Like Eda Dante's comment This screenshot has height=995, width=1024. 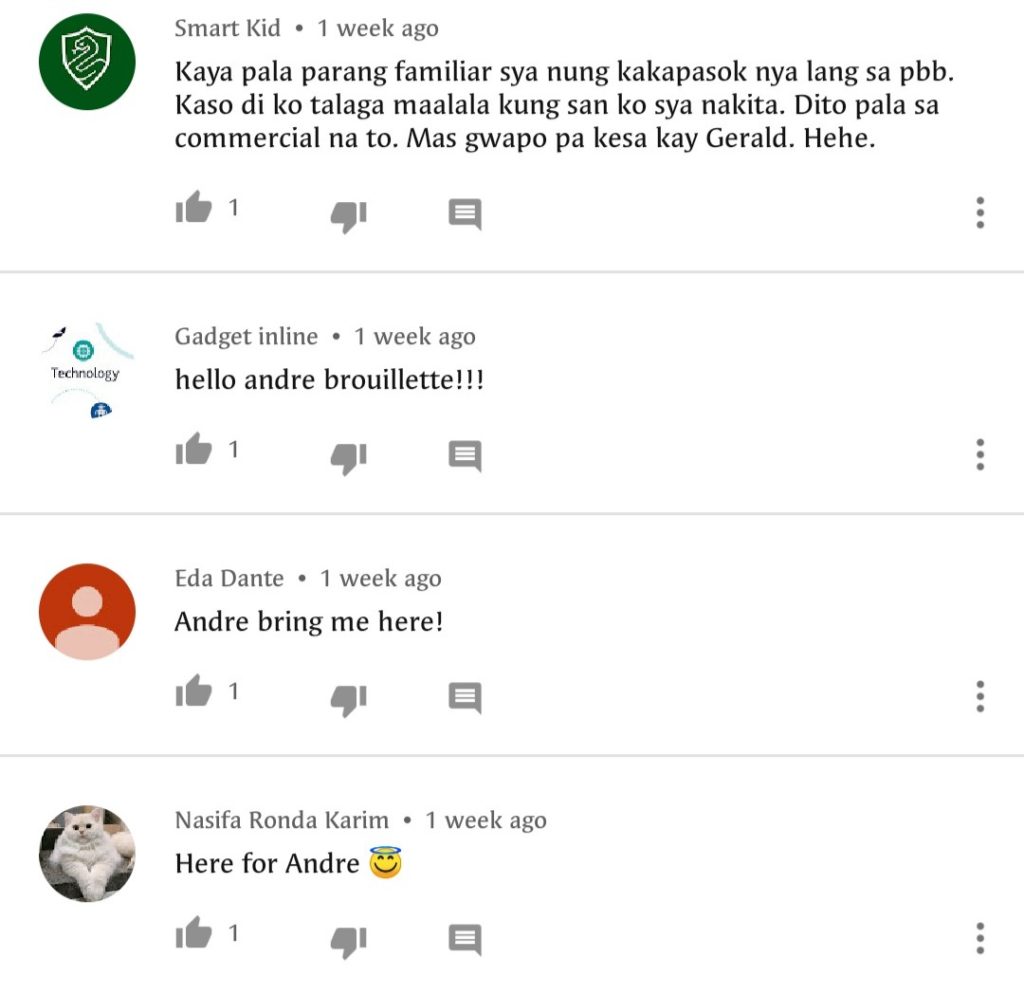coord(194,691)
